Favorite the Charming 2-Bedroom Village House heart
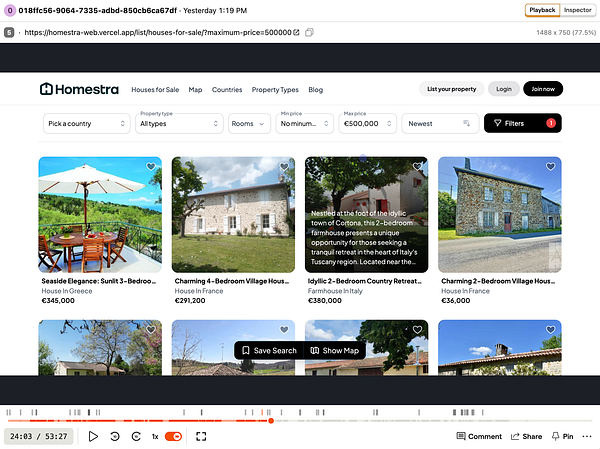The image size is (600, 449). coord(550,167)
